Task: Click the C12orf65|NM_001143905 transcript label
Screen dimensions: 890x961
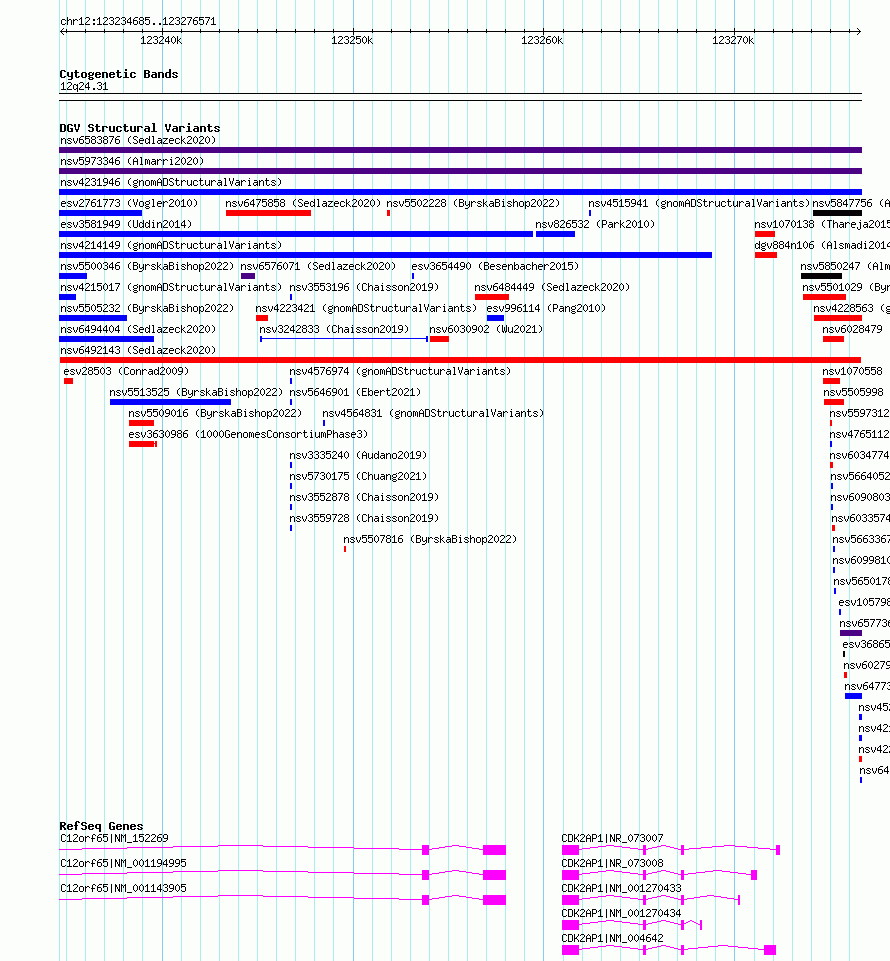Action: click(x=123, y=888)
